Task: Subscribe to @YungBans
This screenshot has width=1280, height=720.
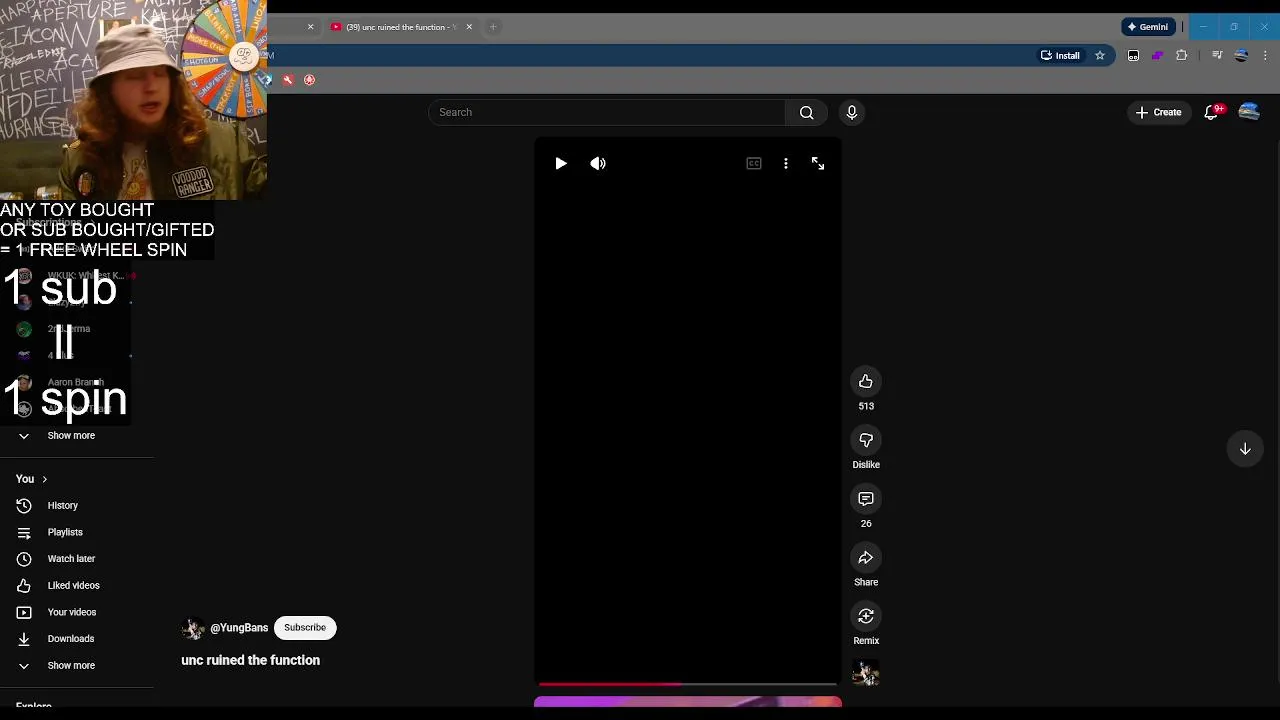Action: pyautogui.click(x=305, y=628)
